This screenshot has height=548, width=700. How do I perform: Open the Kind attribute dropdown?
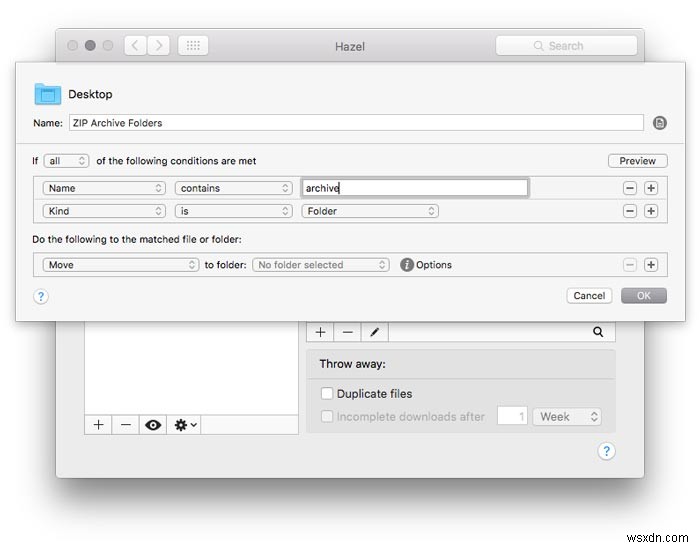tap(104, 211)
